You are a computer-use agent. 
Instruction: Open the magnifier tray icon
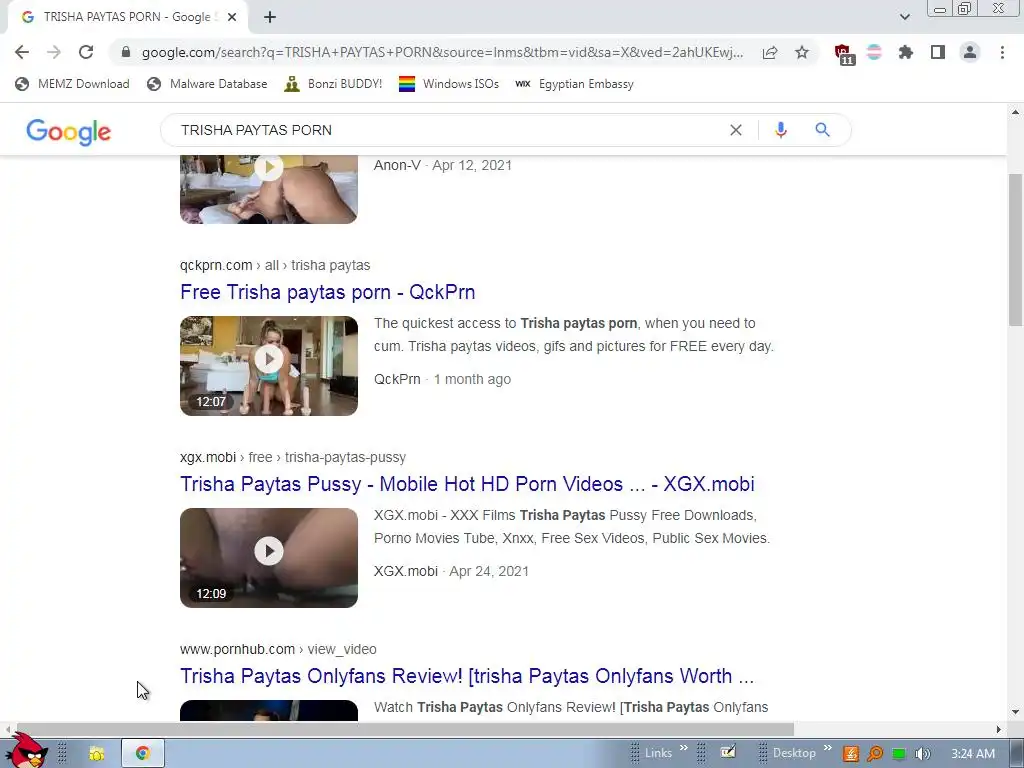(x=874, y=754)
